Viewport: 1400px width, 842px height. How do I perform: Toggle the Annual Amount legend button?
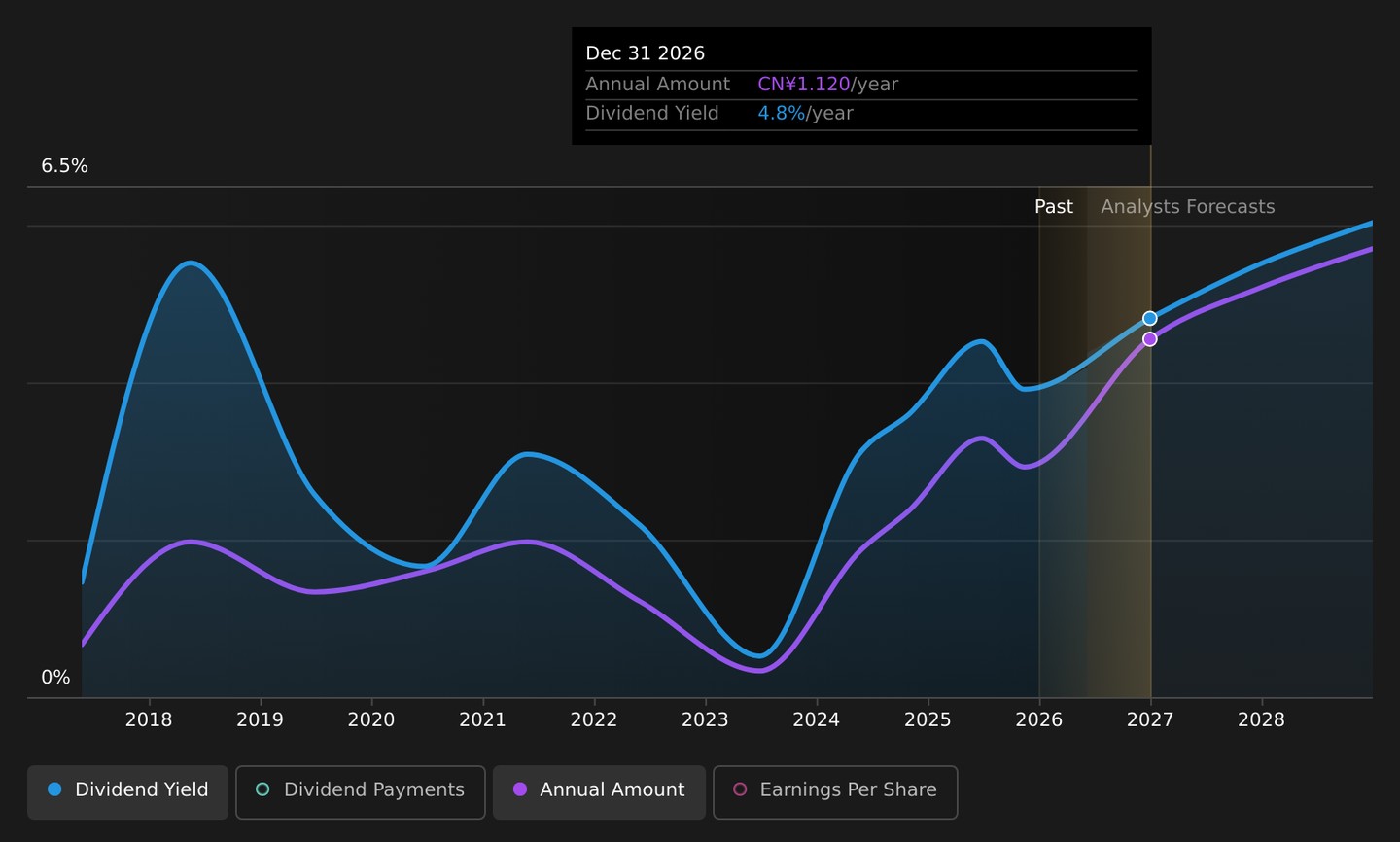599,791
